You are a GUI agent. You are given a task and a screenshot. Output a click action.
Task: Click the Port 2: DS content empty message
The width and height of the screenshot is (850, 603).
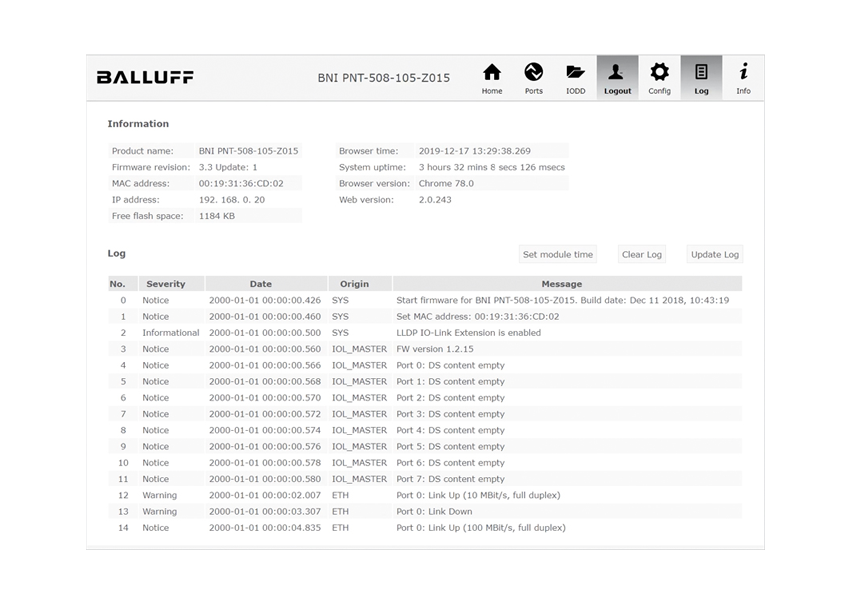(x=450, y=397)
